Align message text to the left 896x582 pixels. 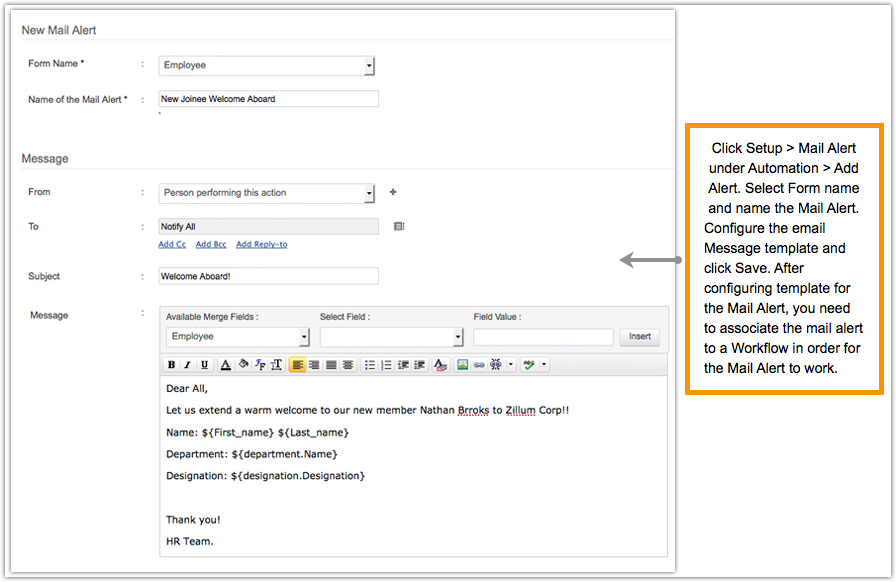pos(297,365)
